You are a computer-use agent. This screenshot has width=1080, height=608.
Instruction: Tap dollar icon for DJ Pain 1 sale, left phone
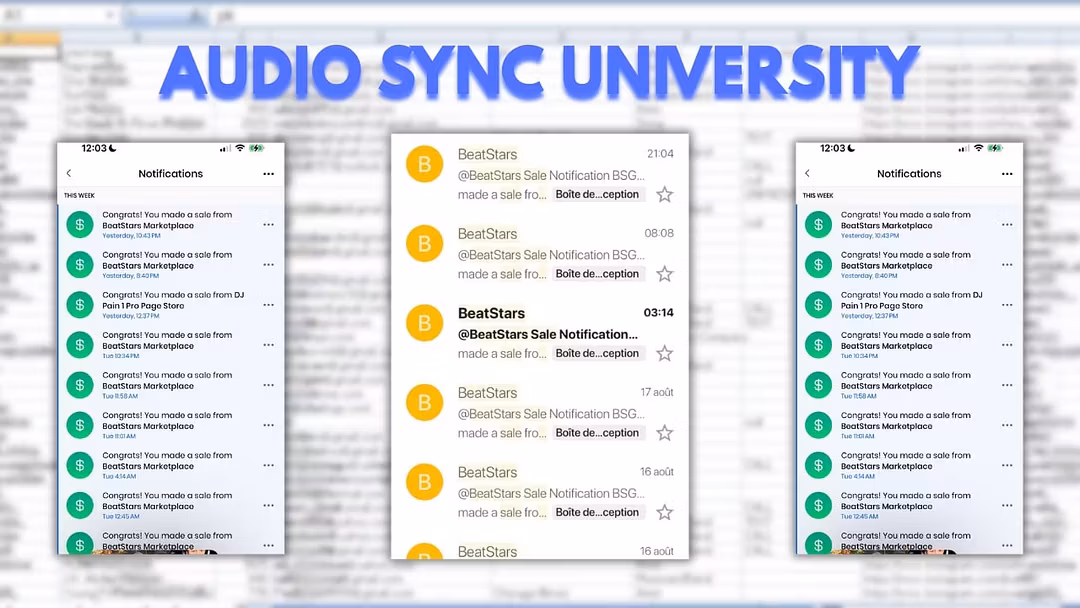tap(80, 305)
